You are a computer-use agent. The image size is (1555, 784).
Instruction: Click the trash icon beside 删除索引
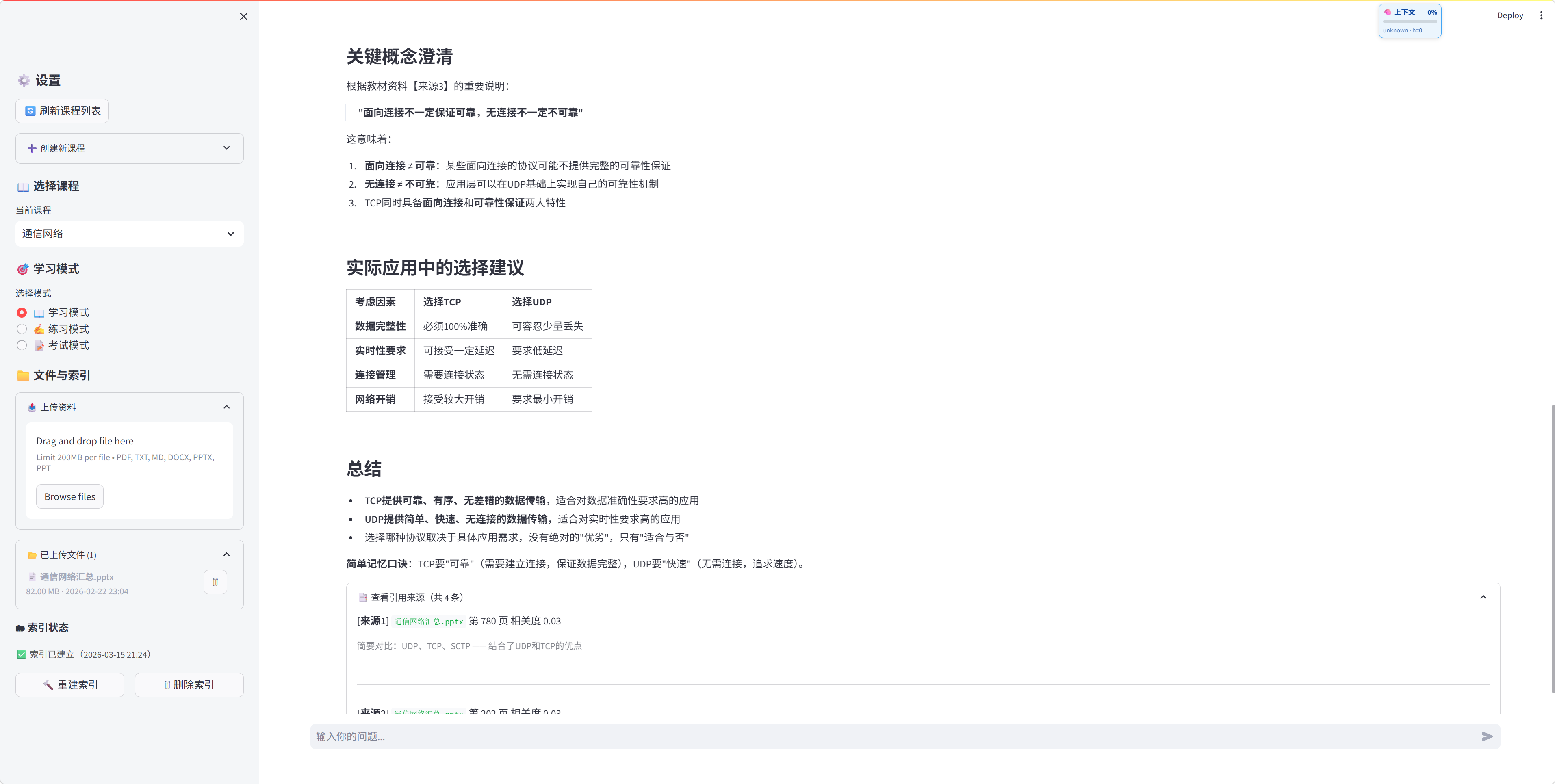(167, 684)
